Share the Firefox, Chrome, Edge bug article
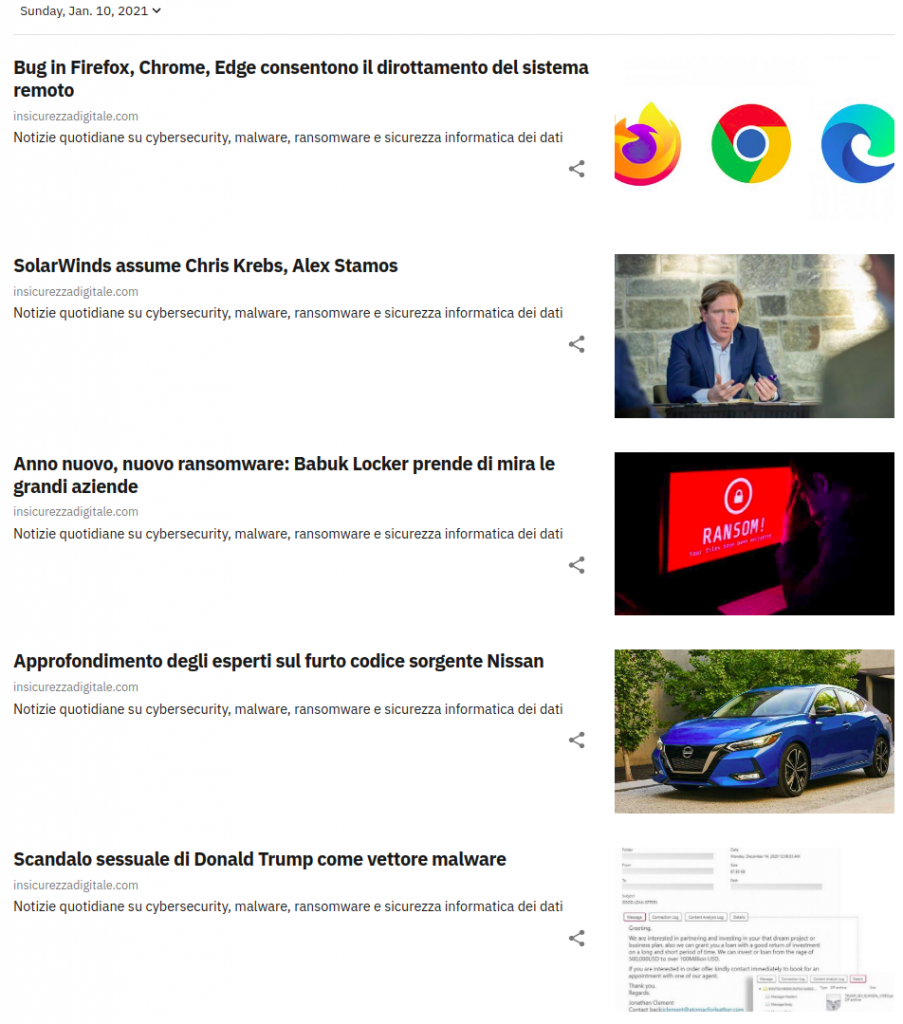The height and width of the screenshot is (1024, 903). pos(577,169)
